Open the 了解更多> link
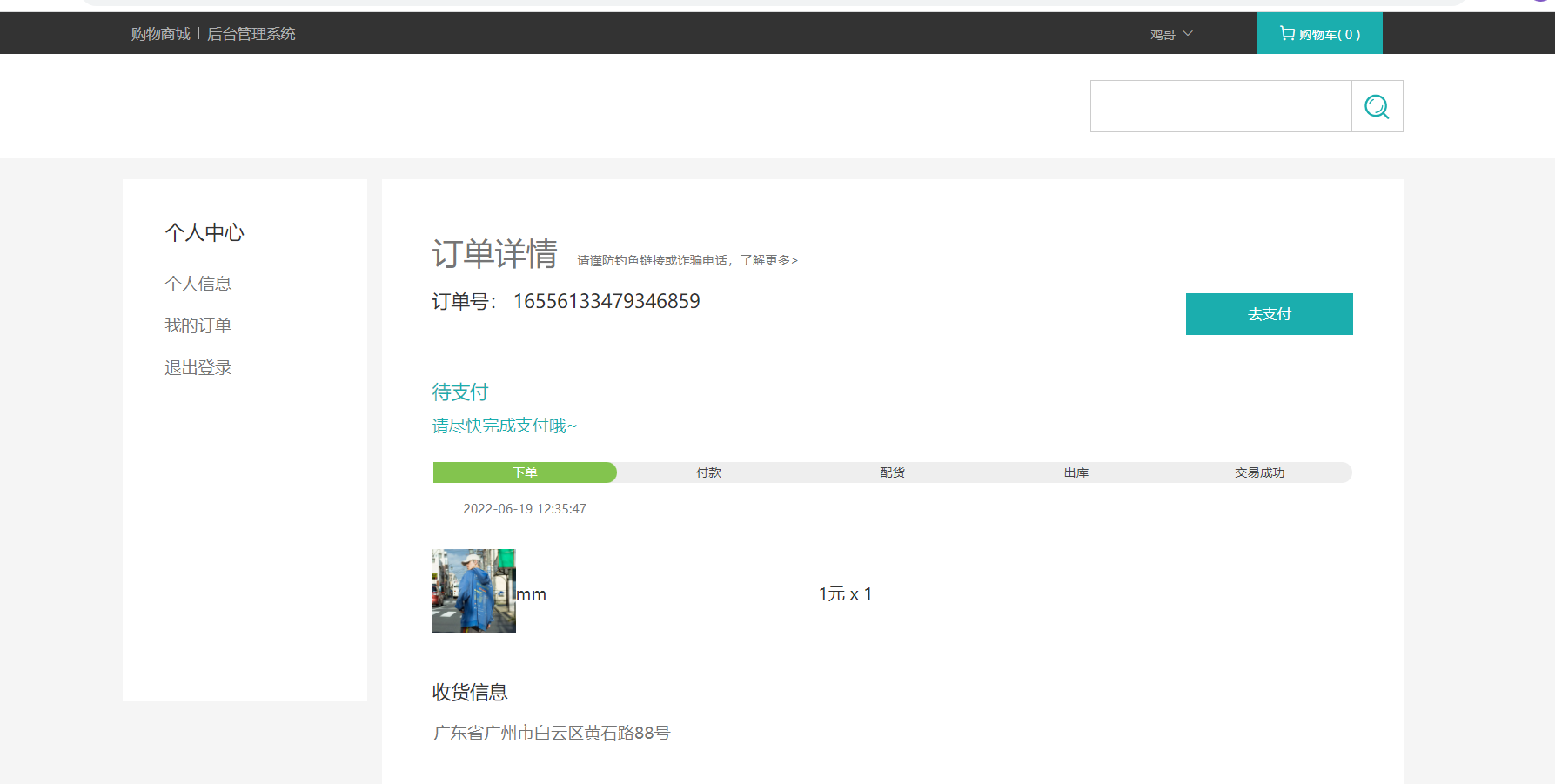The image size is (1555, 784). (x=768, y=260)
